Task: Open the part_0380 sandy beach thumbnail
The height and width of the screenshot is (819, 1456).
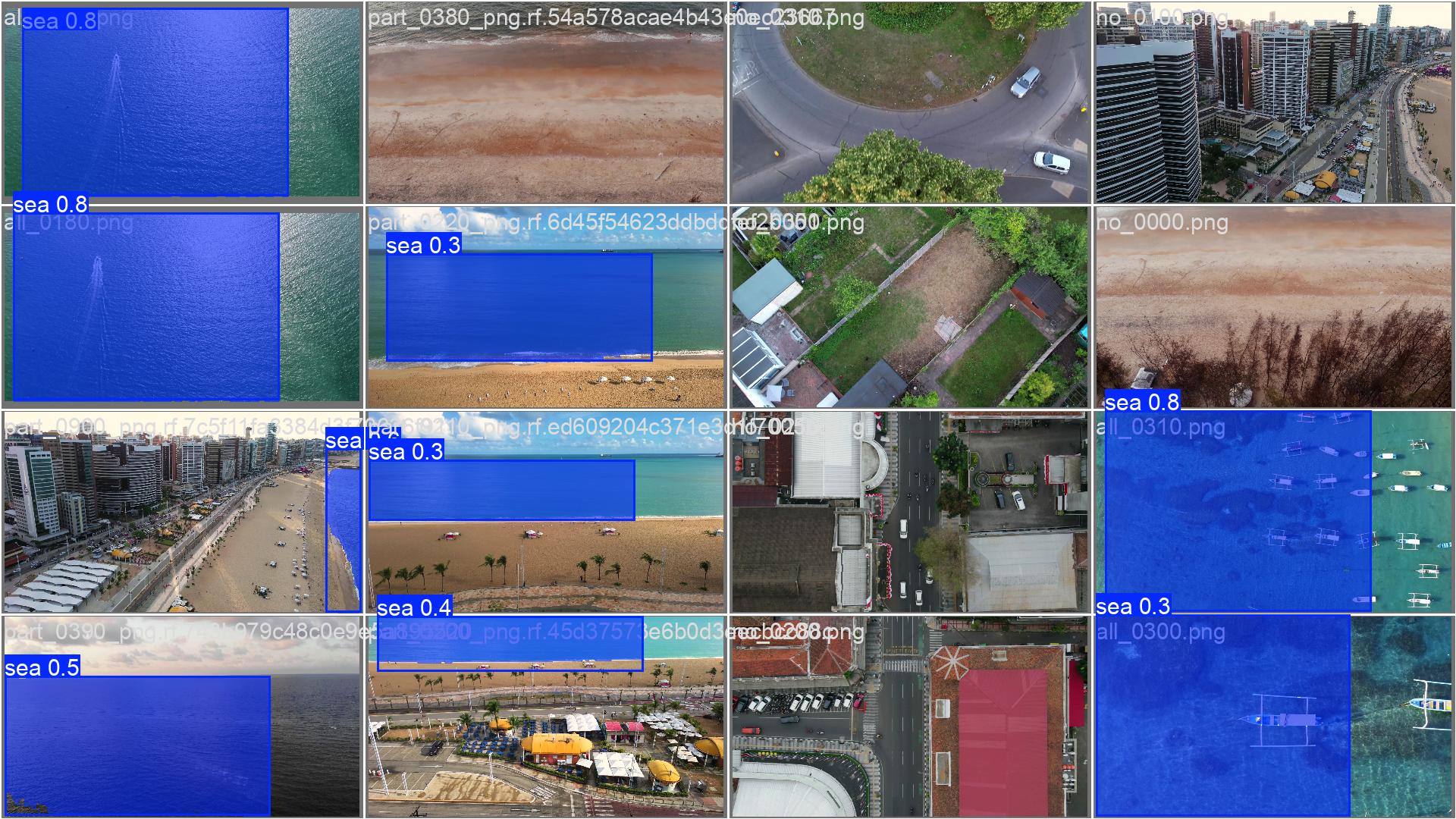Action: click(545, 102)
